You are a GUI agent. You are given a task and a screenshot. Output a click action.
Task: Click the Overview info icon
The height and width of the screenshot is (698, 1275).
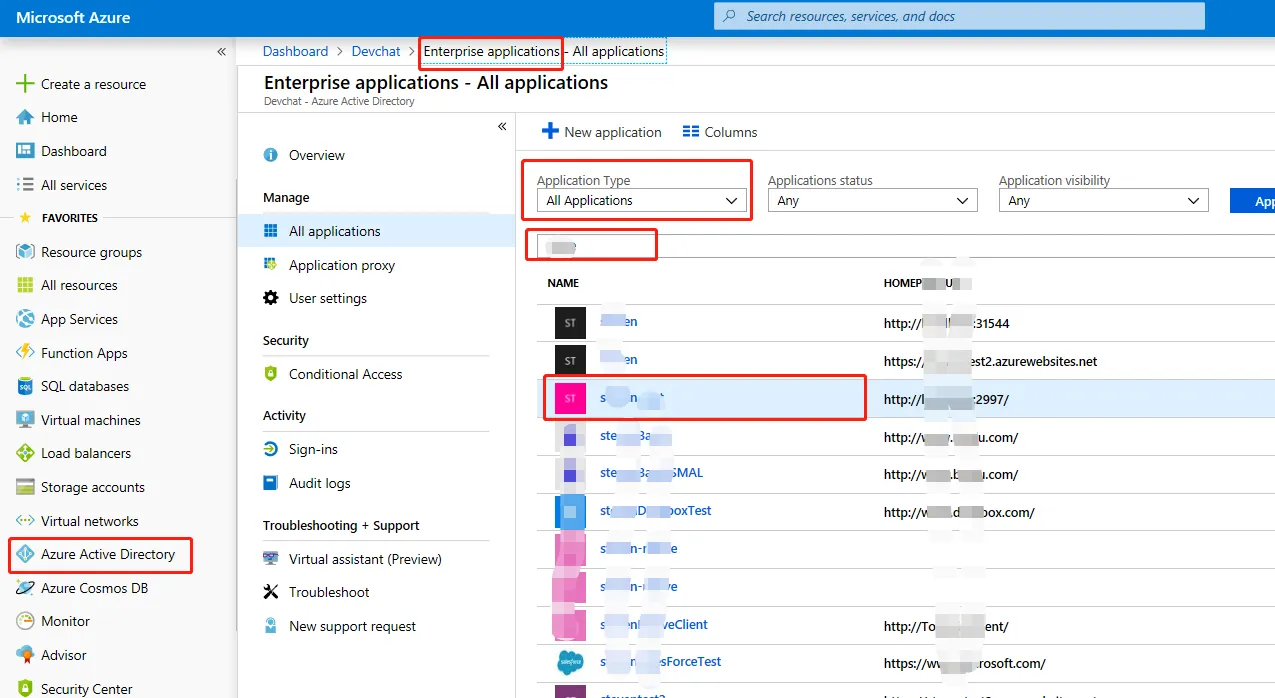[270, 155]
